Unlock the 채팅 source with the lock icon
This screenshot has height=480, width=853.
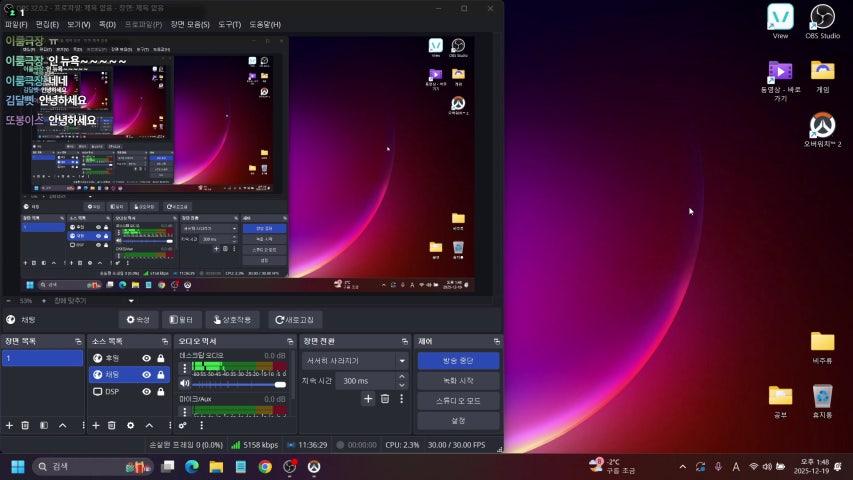click(x=160, y=375)
